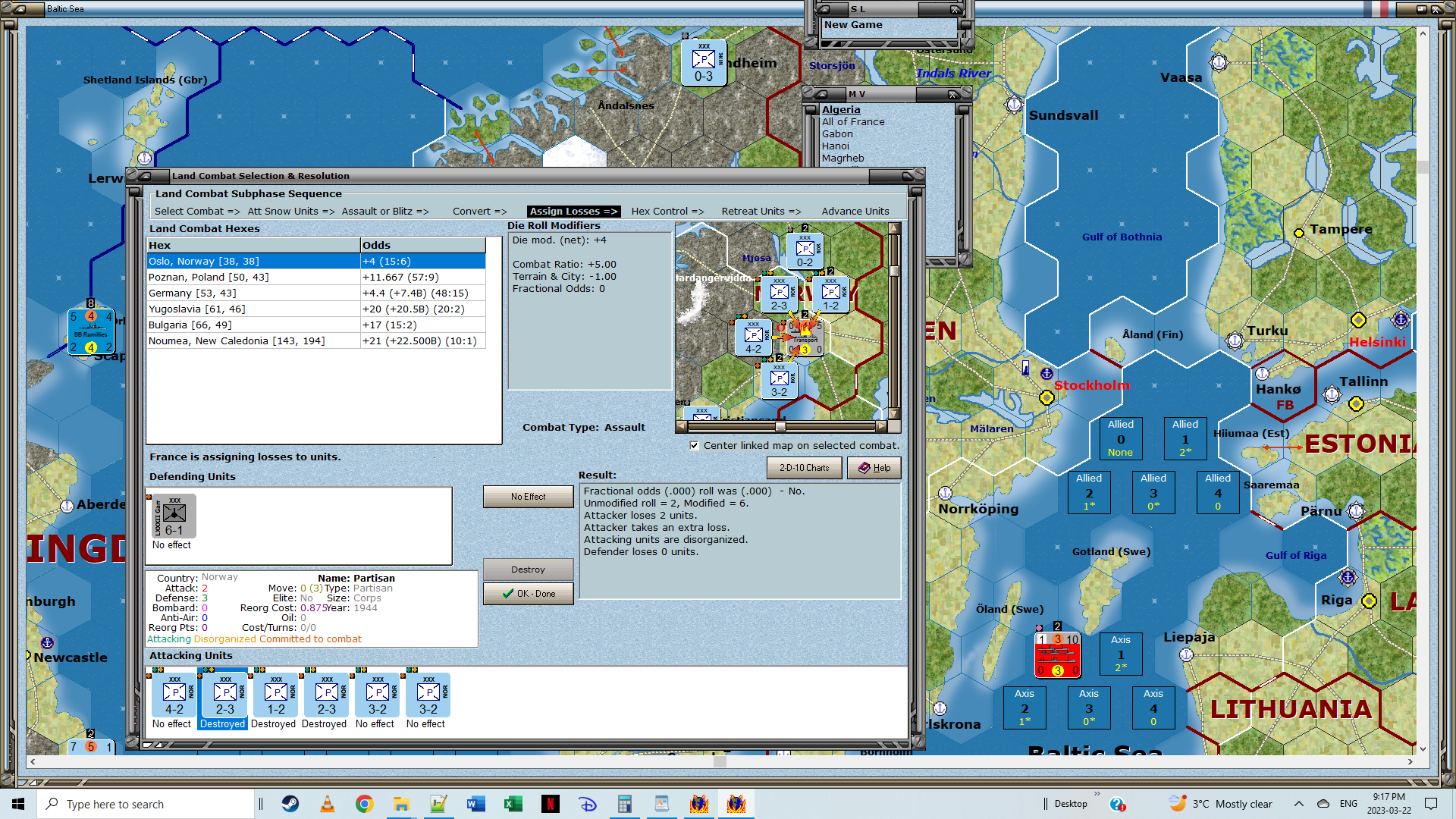Click the linked minimap horizontal scrollbar thumb
The height and width of the screenshot is (819, 1456).
(x=780, y=426)
